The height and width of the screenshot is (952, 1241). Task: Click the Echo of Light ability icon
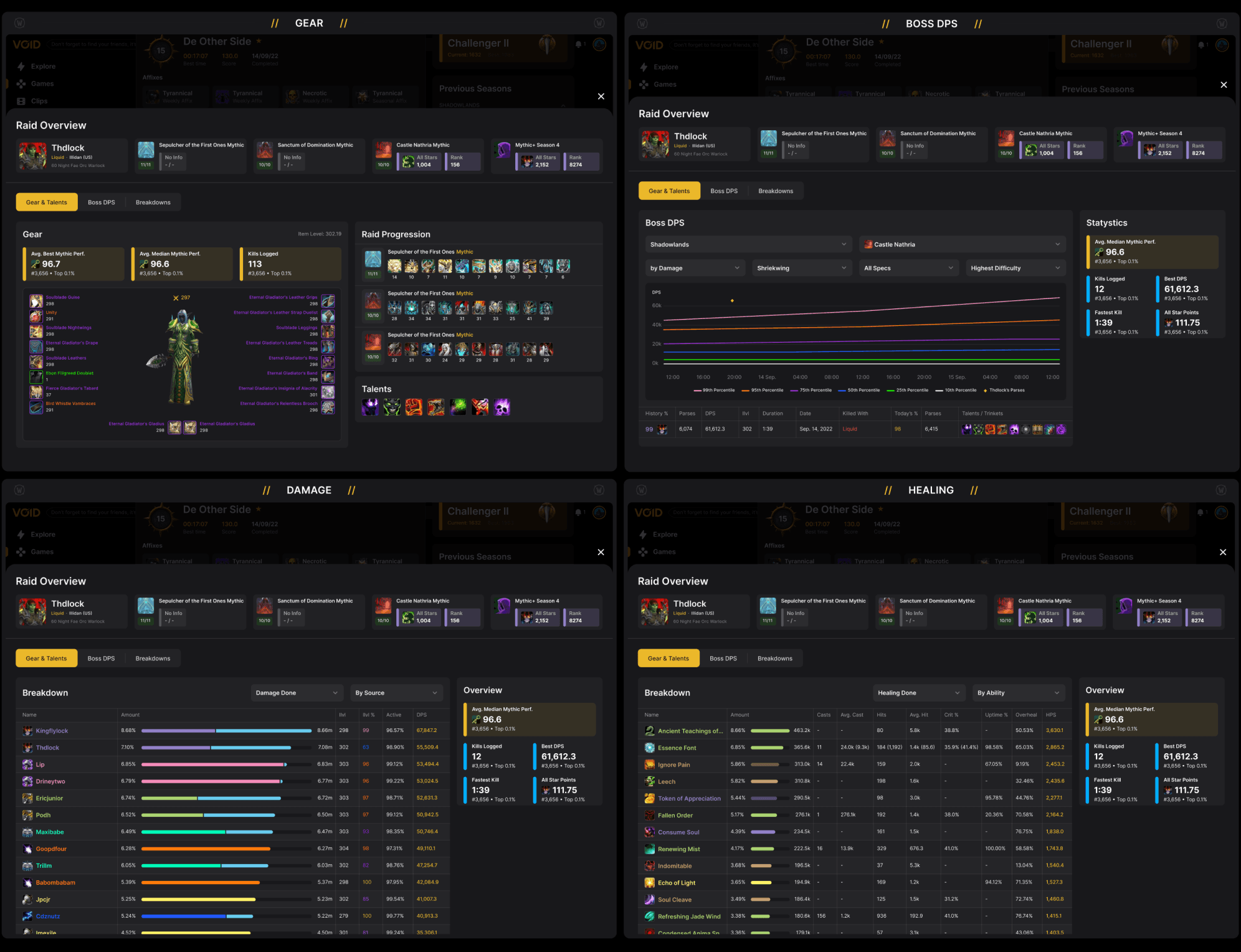(x=650, y=882)
